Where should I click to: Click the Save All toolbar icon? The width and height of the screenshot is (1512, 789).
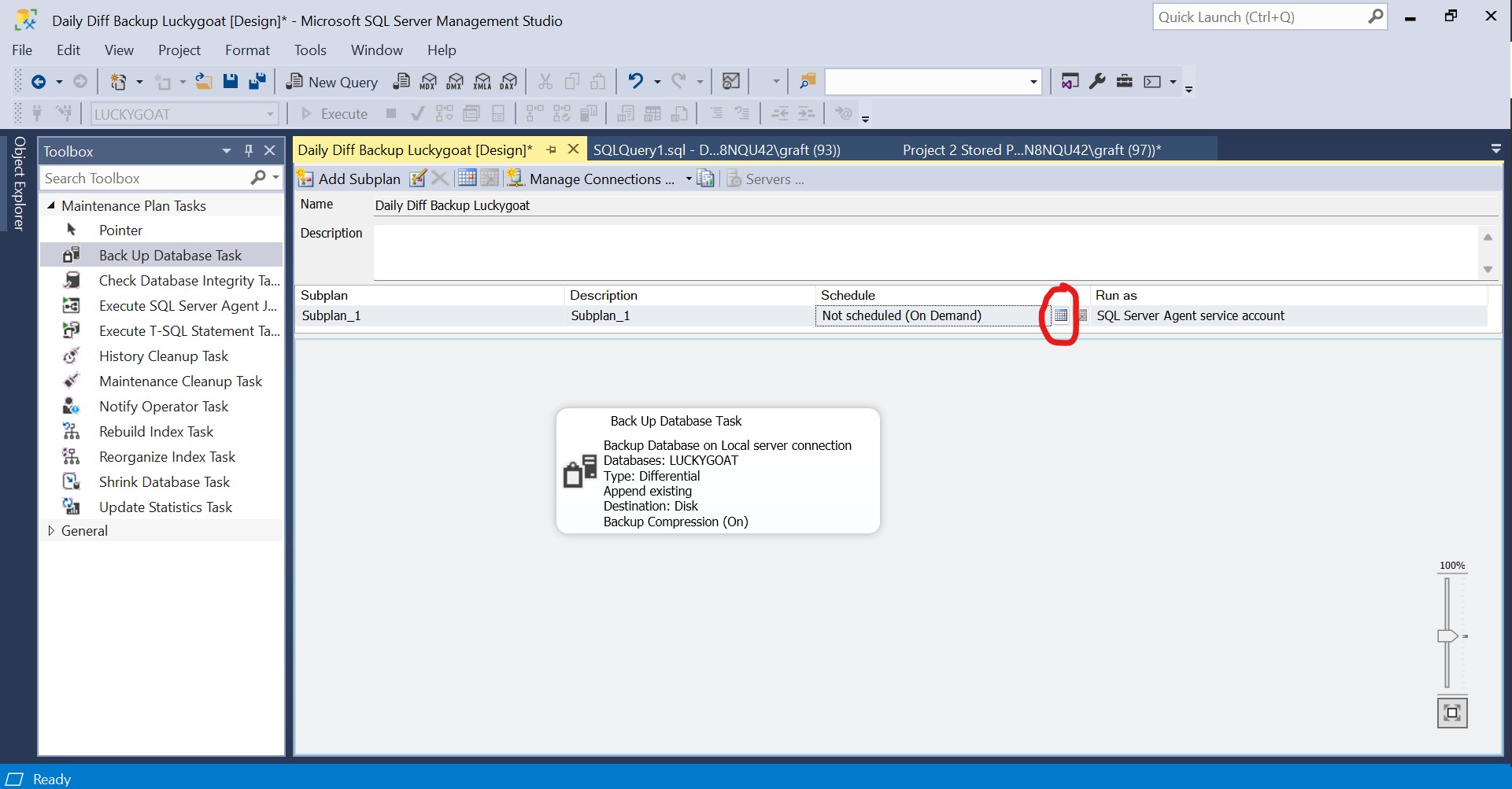point(257,81)
